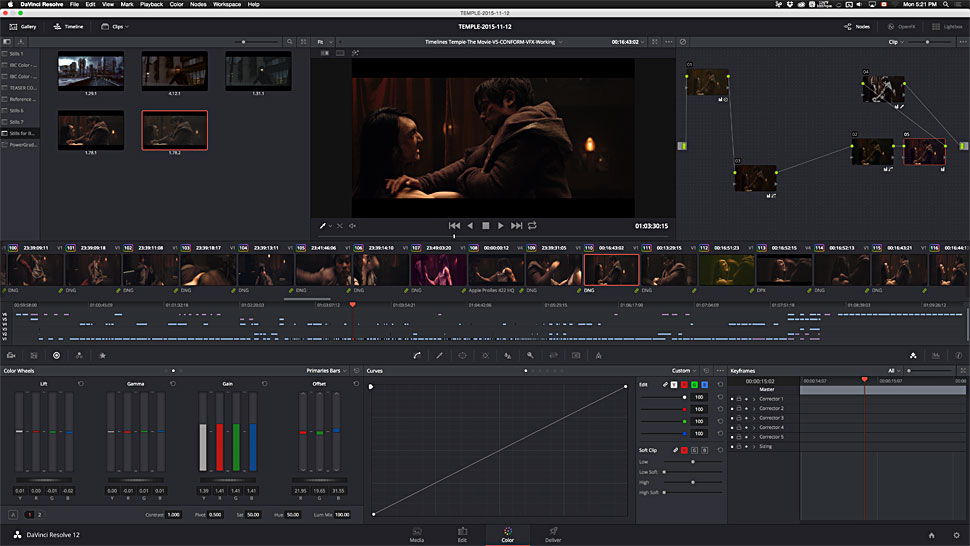Toggle the Timeline panel
970x546 pixels.
pyautogui.click(x=68, y=27)
